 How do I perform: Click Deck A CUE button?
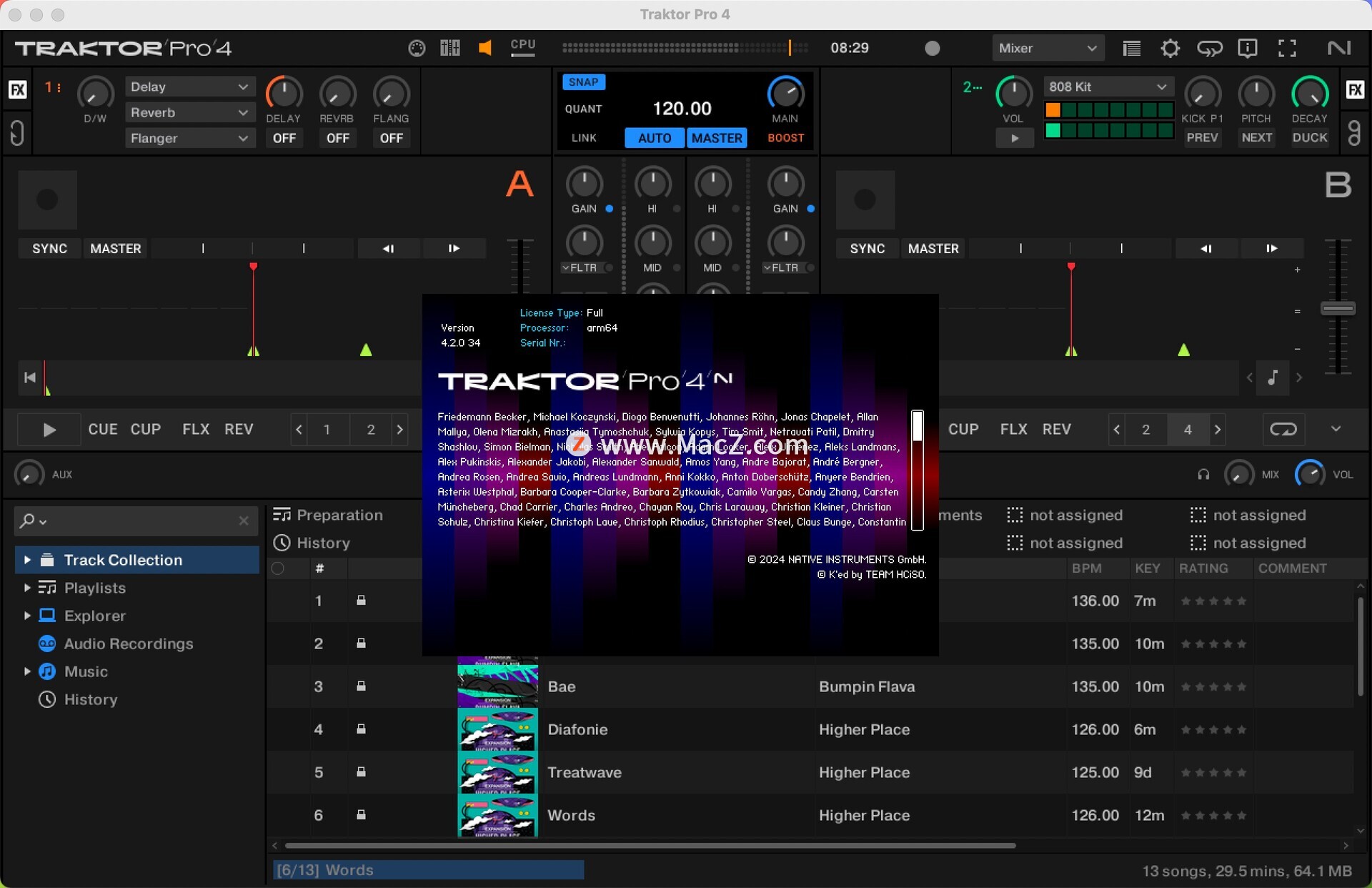point(103,429)
